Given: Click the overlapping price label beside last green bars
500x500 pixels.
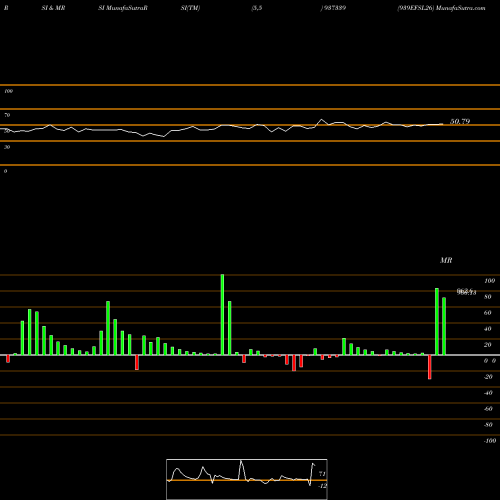Looking at the screenshot, I should (466, 292).
